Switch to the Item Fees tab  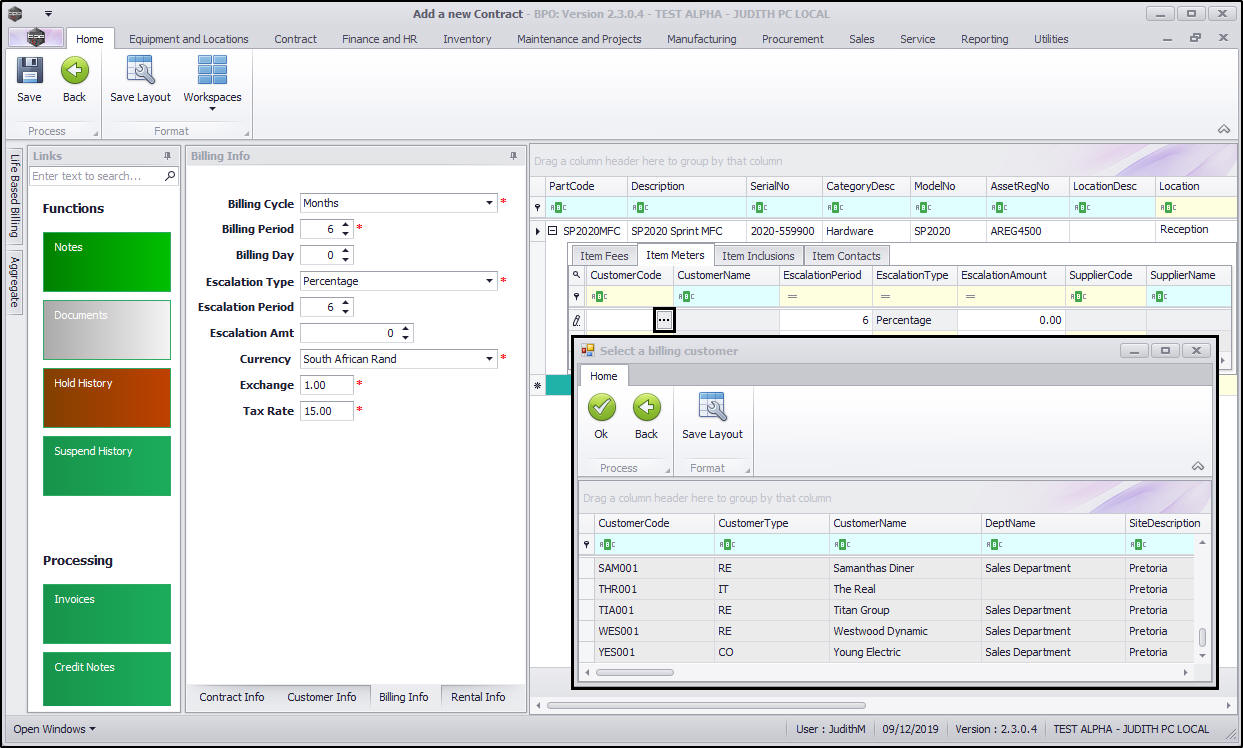(604, 256)
